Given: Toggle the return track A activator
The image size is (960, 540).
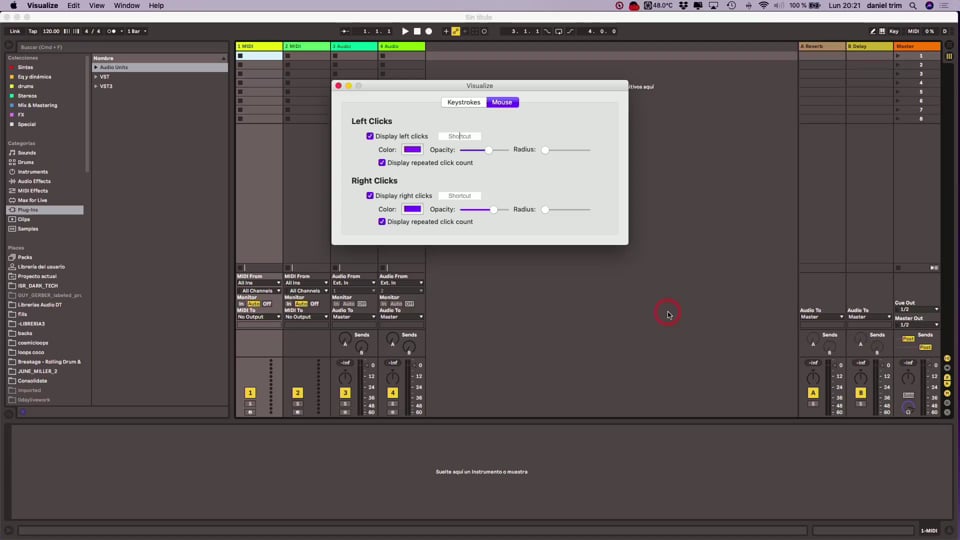Looking at the screenshot, I should tap(813, 392).
